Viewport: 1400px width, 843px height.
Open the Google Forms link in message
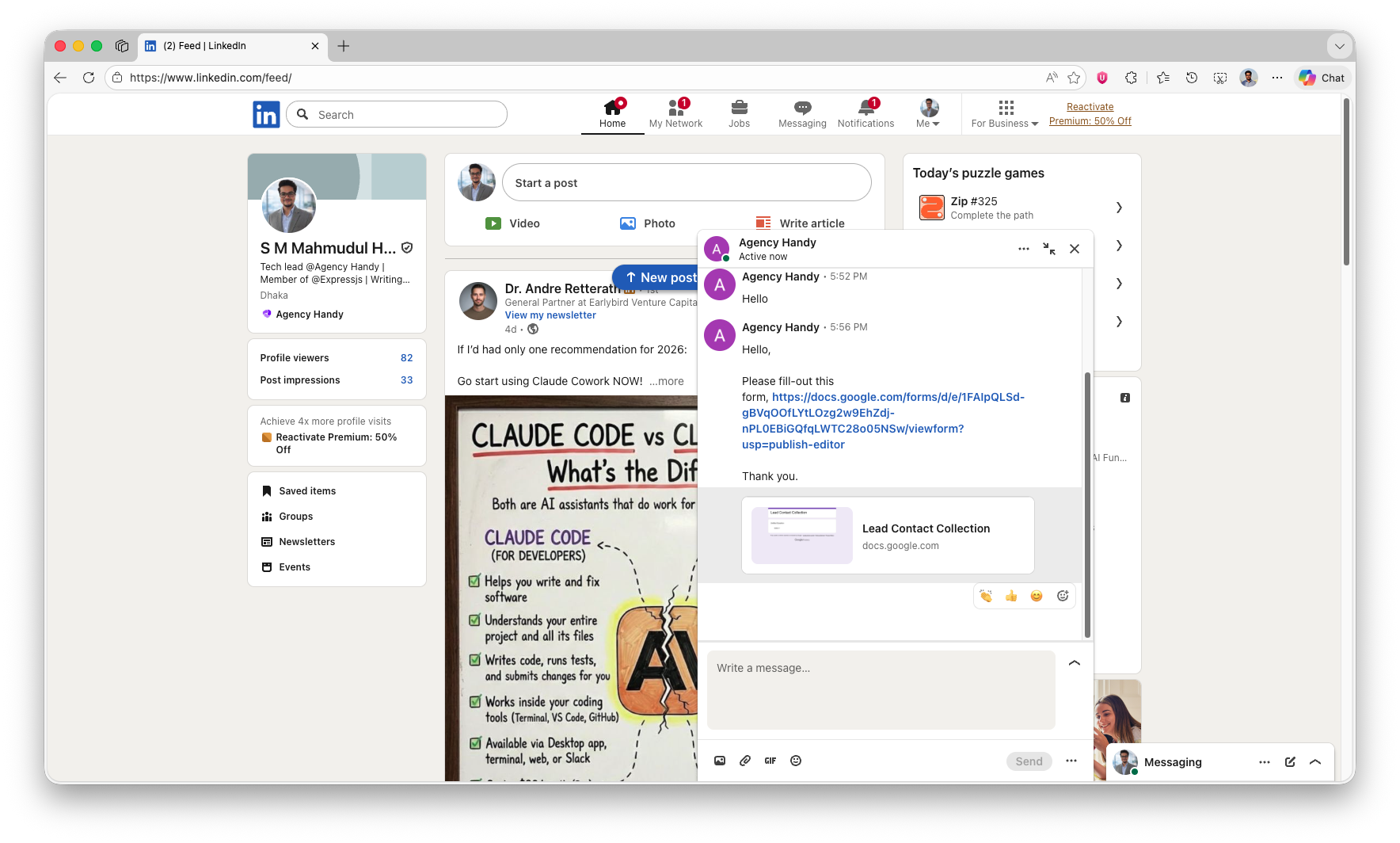pyautogui.click(x=884, y=421)
